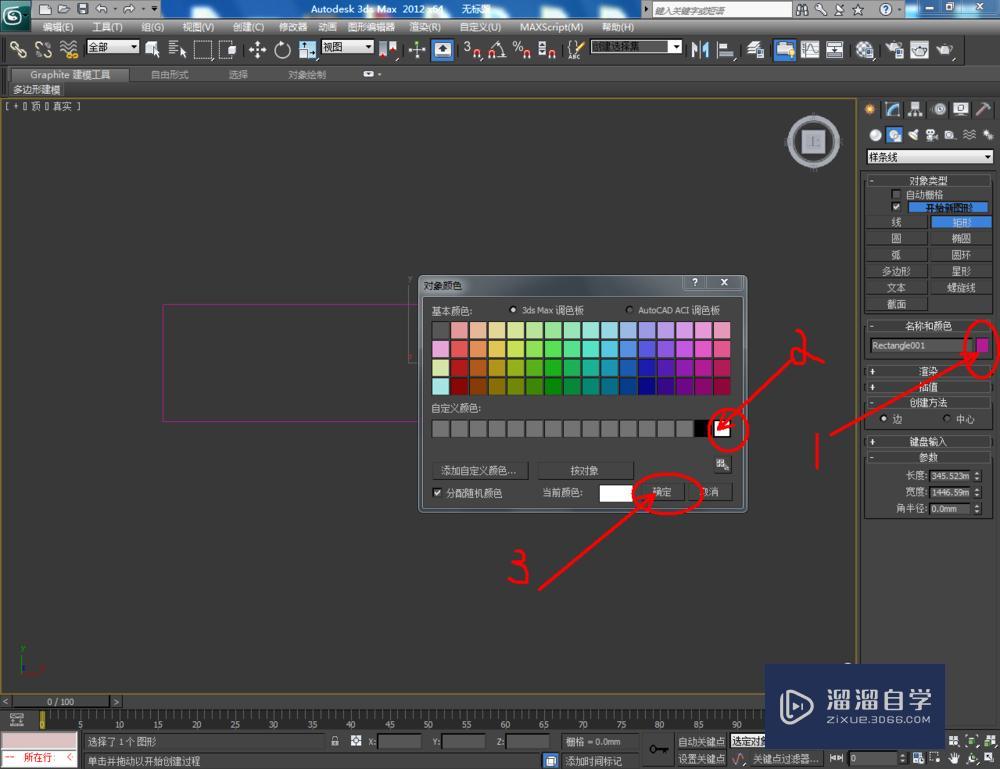Activate the Select and Rotate tool
The image size is (1000, 769).
[x=282, y=50]
